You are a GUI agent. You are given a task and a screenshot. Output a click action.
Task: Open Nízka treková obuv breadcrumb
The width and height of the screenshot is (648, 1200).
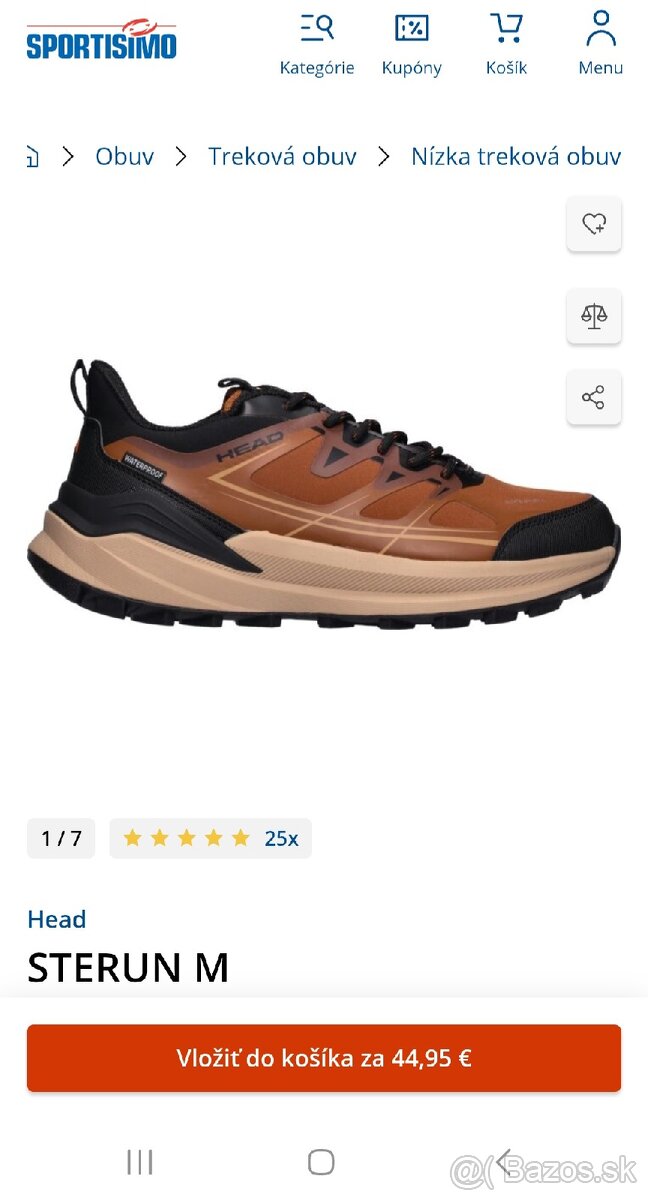tap(516, 157)
